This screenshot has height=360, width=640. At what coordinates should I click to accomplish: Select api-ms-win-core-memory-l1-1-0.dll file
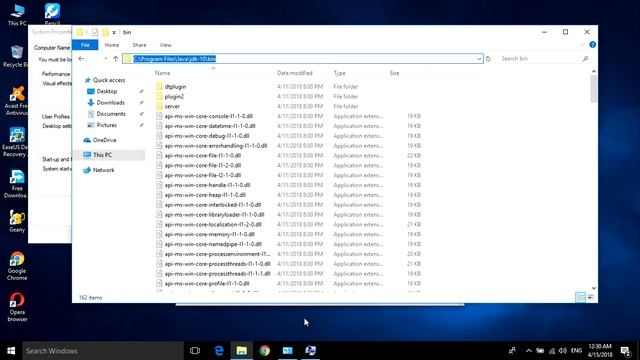(209, 234)
